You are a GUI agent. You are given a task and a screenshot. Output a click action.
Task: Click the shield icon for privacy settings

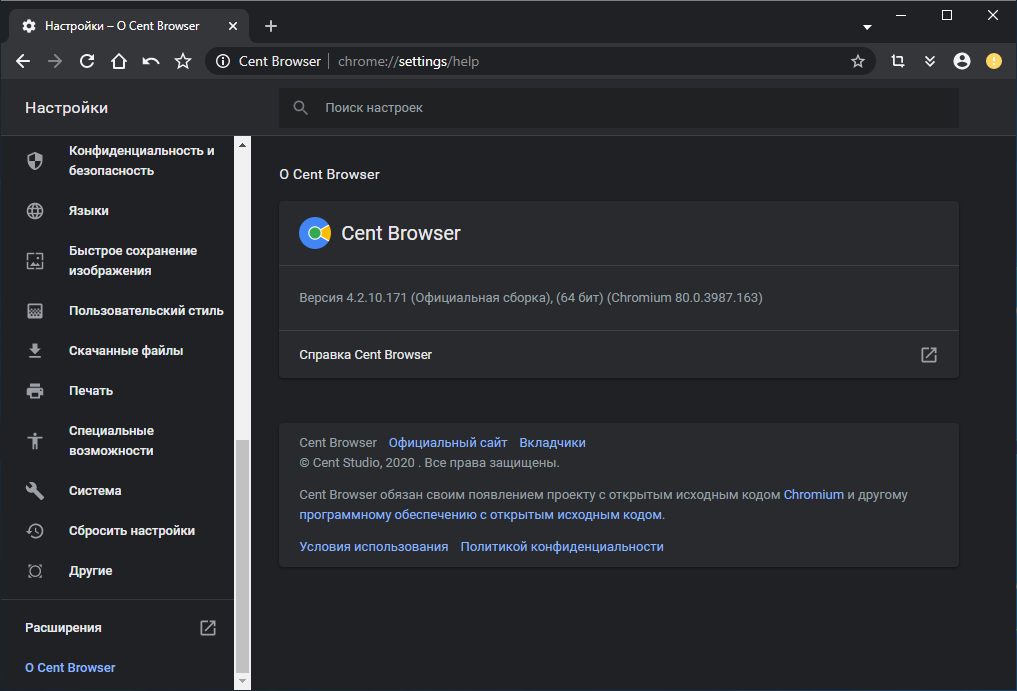(x=35, y=160)
